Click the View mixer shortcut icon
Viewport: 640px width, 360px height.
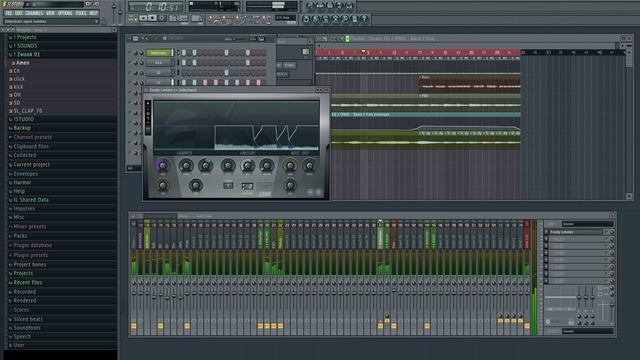[349, 5]
